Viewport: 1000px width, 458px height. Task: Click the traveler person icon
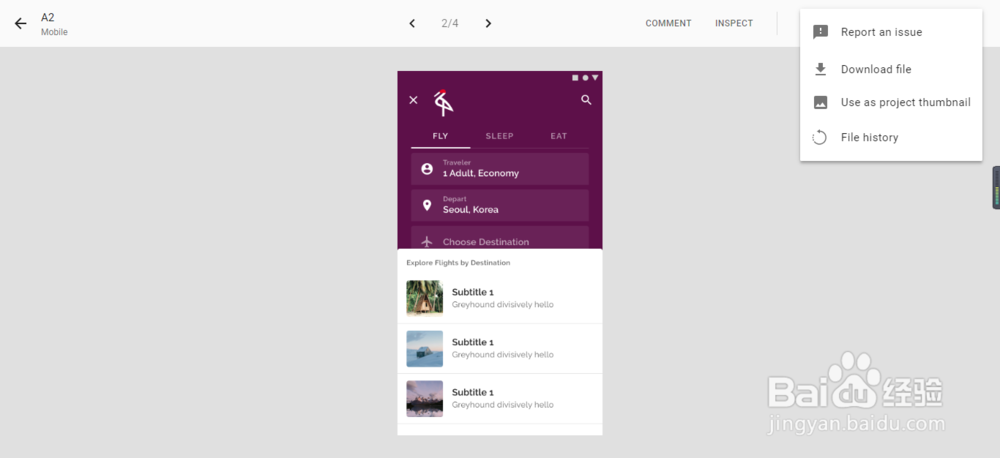pyautogui.click(x=427, y=169)
